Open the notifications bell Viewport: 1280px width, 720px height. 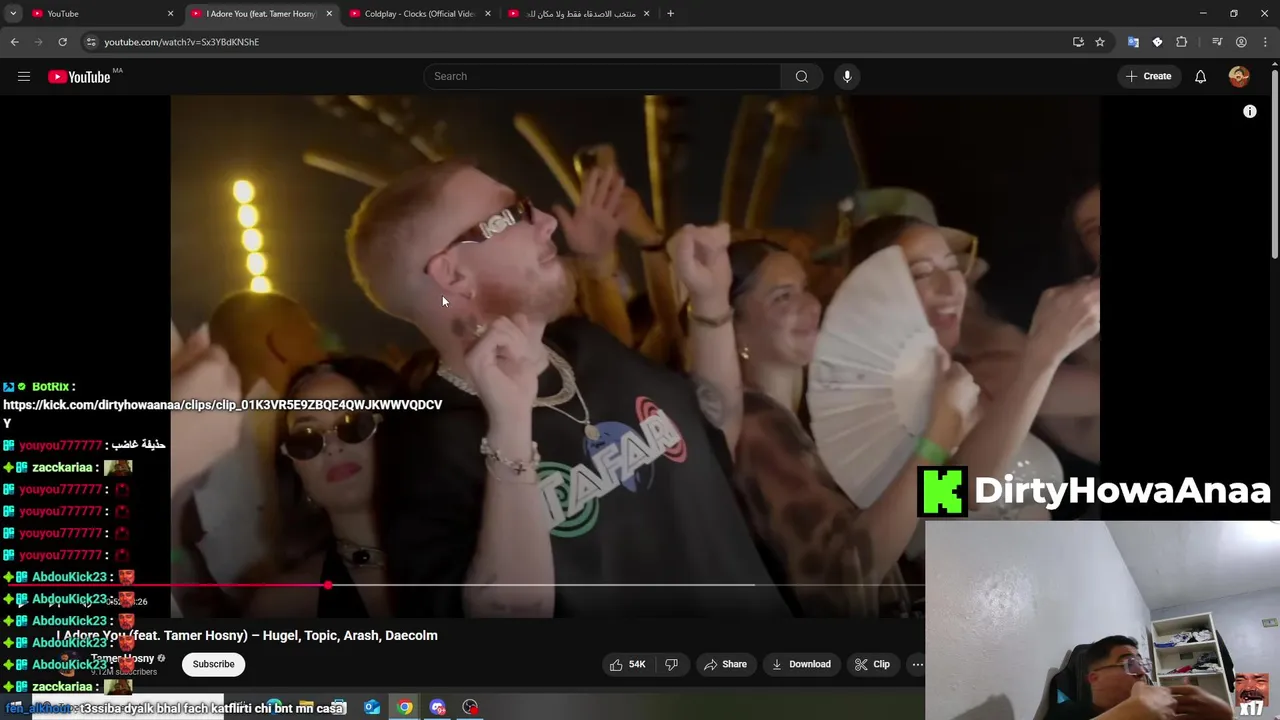click(x=1200, y=76)
